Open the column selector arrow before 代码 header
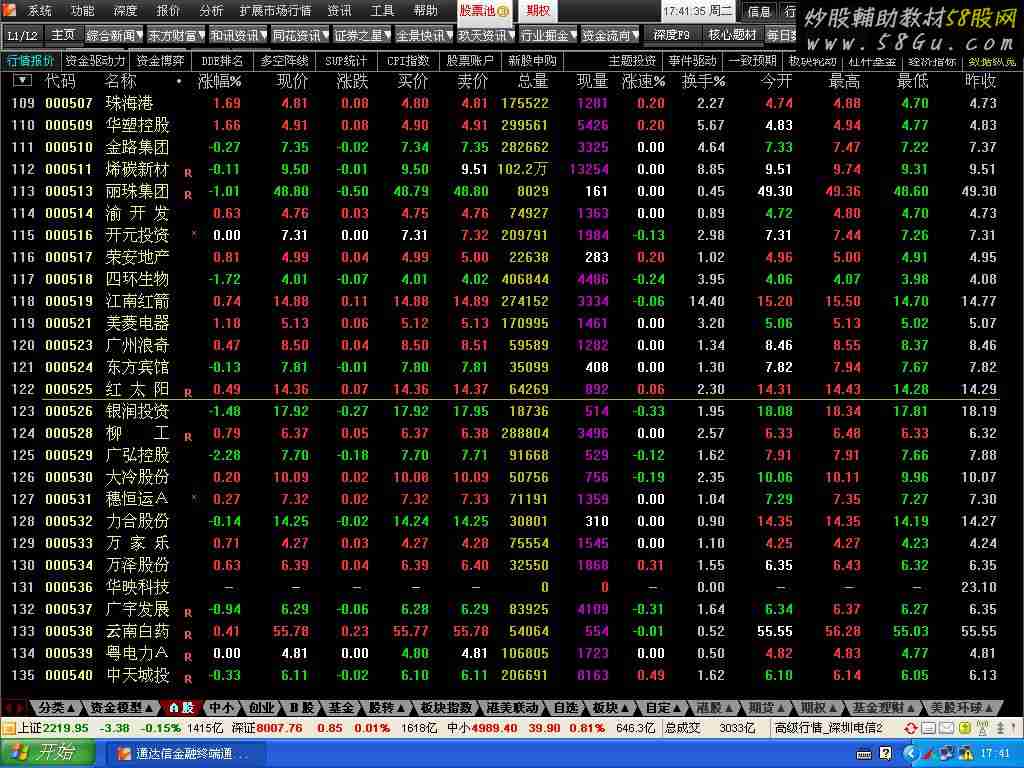Screen dimensions: 1024x768 (x=22, y=80)
